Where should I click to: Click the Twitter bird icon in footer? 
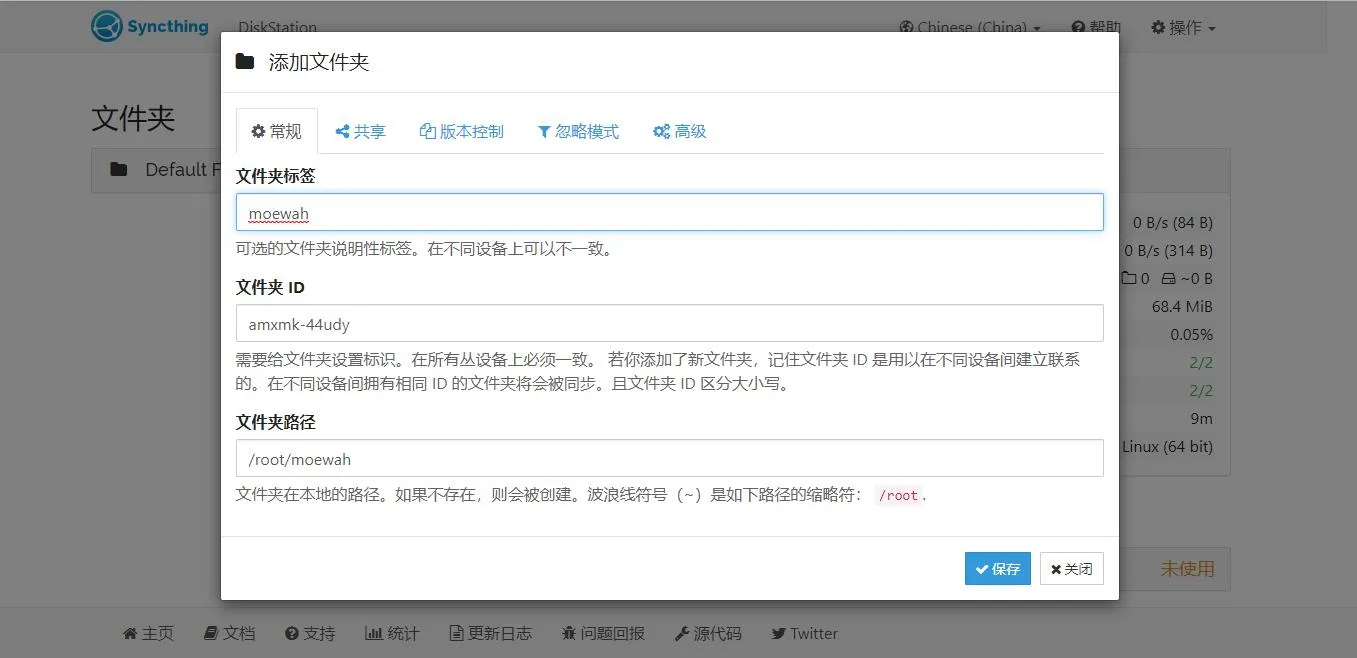pyautogui.click(x=779, y=633)
